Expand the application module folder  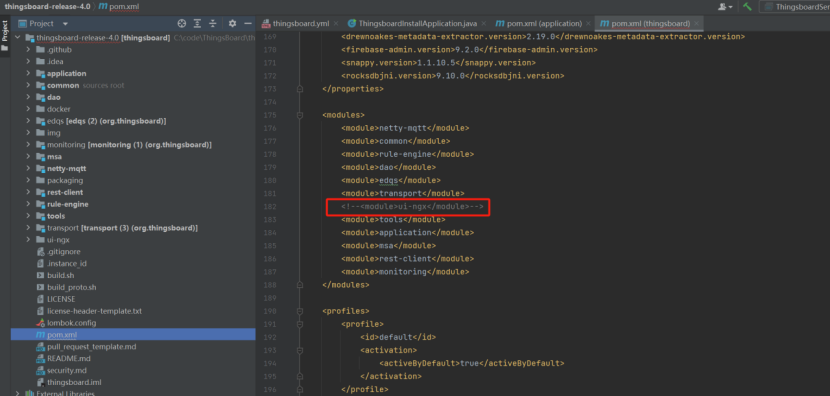click(28, 74)
